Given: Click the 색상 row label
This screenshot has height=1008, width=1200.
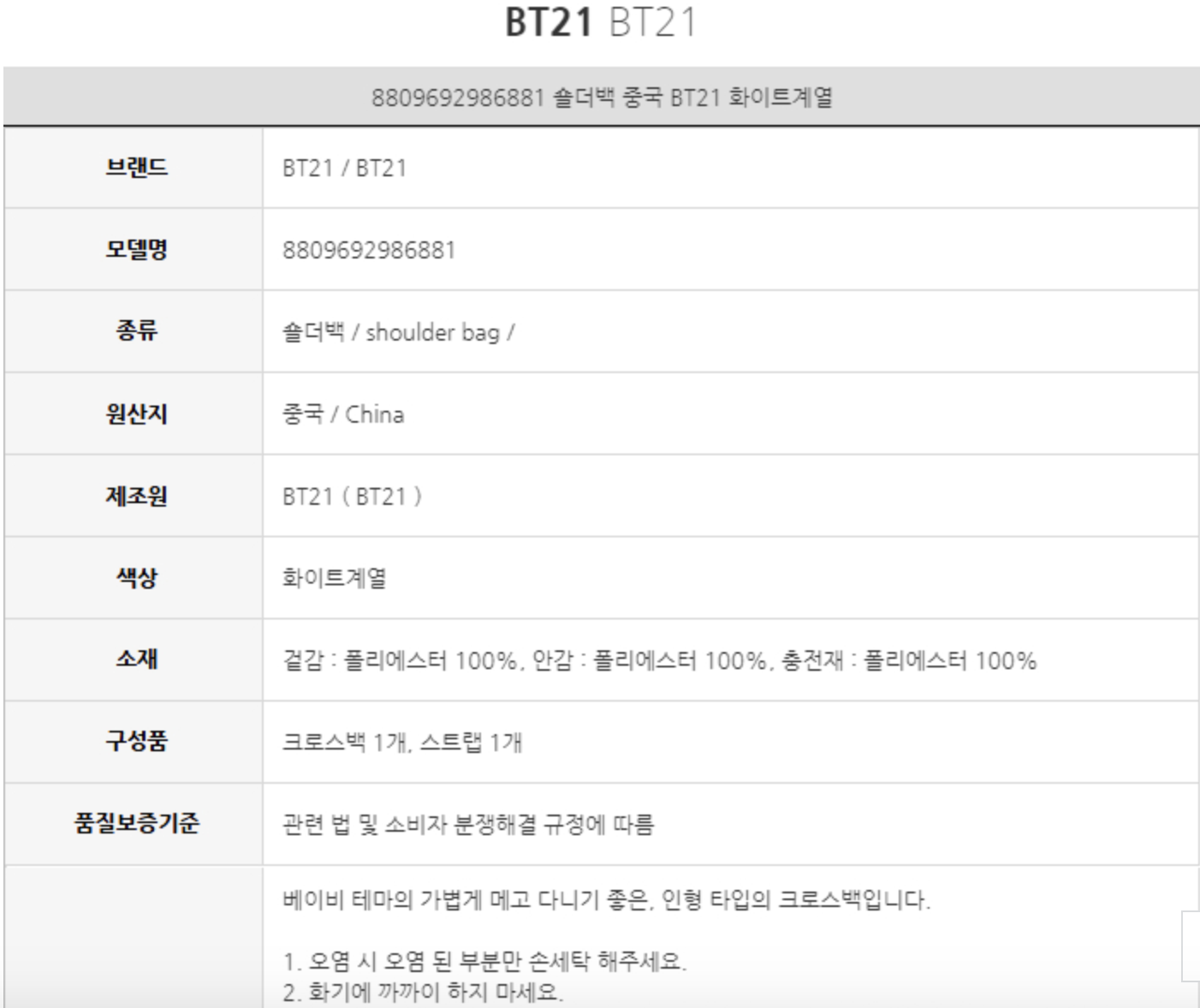Looking at the screenshot, I should (x=136, y=578).
